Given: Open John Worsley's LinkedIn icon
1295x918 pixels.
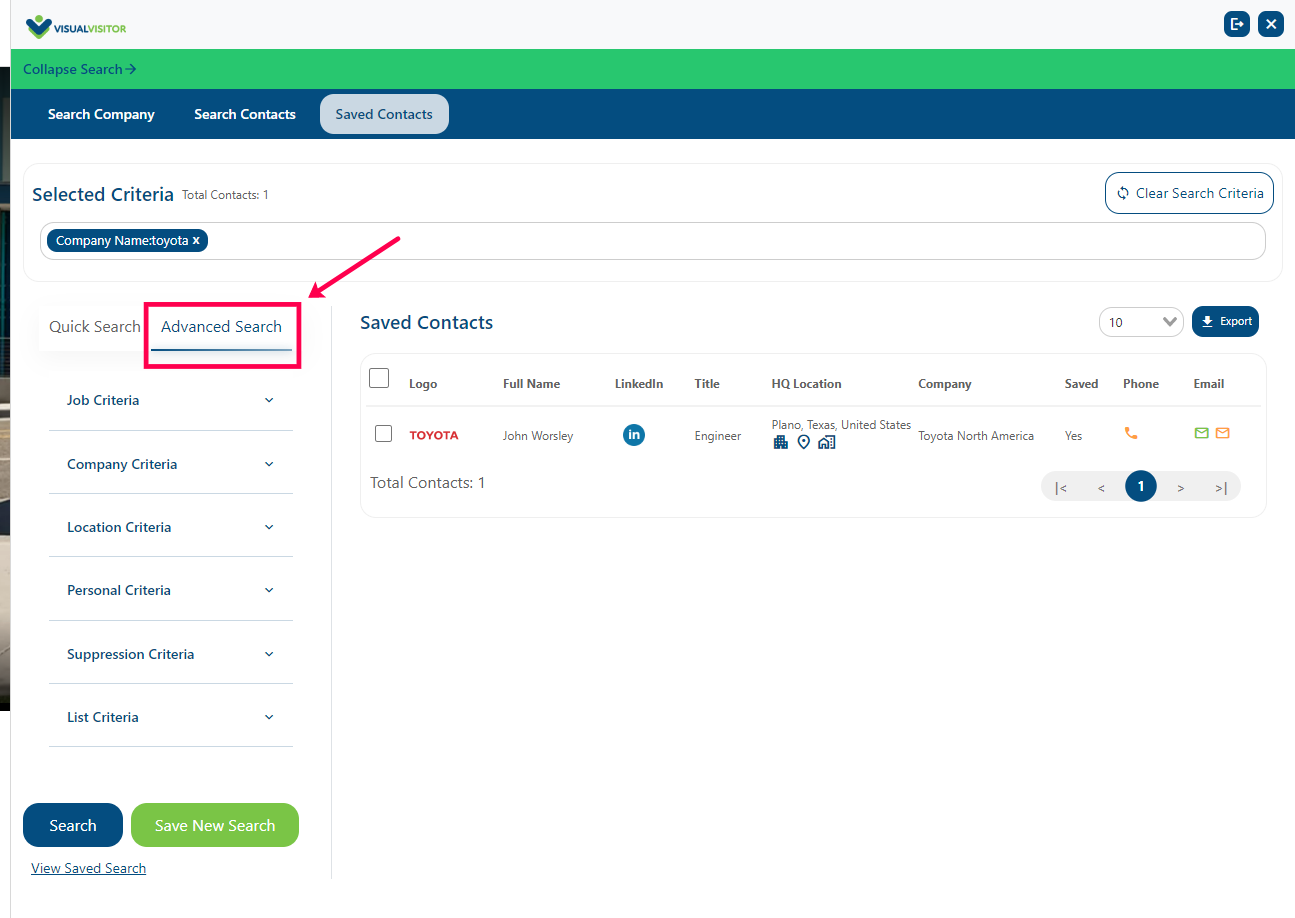Looking at the screenshot, I should click(x=634, y=435).
